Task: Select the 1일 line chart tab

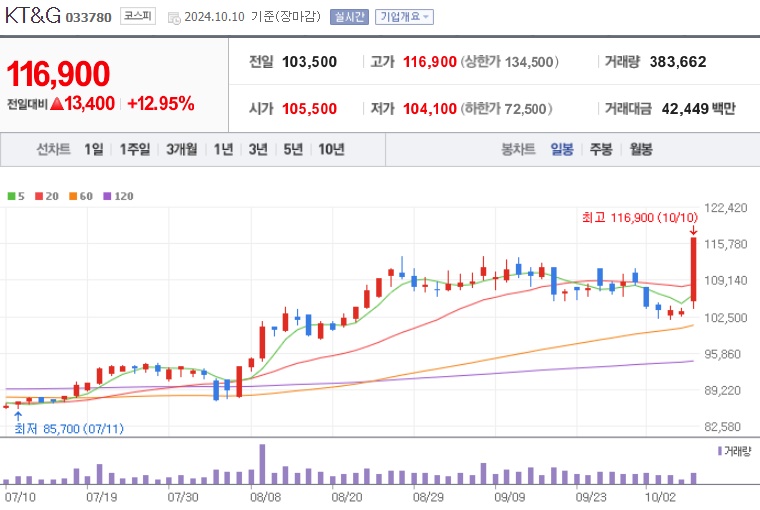Action: [x=94, y=149]
